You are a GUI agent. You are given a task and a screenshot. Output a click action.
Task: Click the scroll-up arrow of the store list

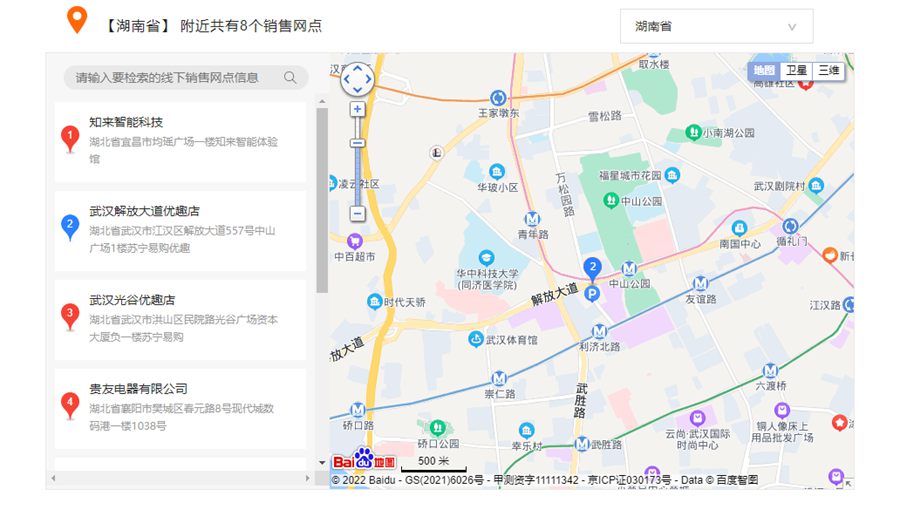point(322,100)
